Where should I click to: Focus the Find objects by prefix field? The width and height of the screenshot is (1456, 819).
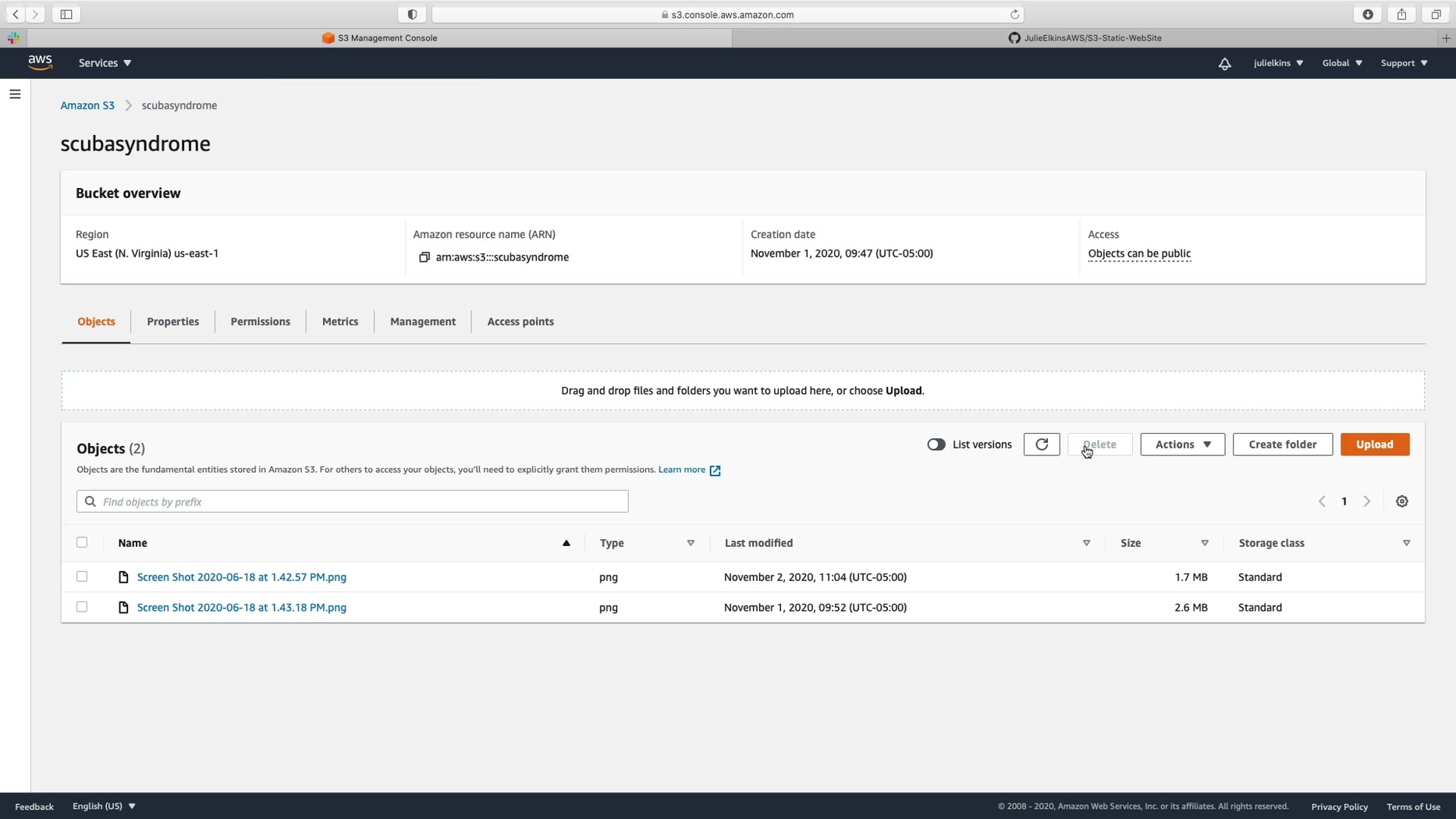(x=353, y=502)
